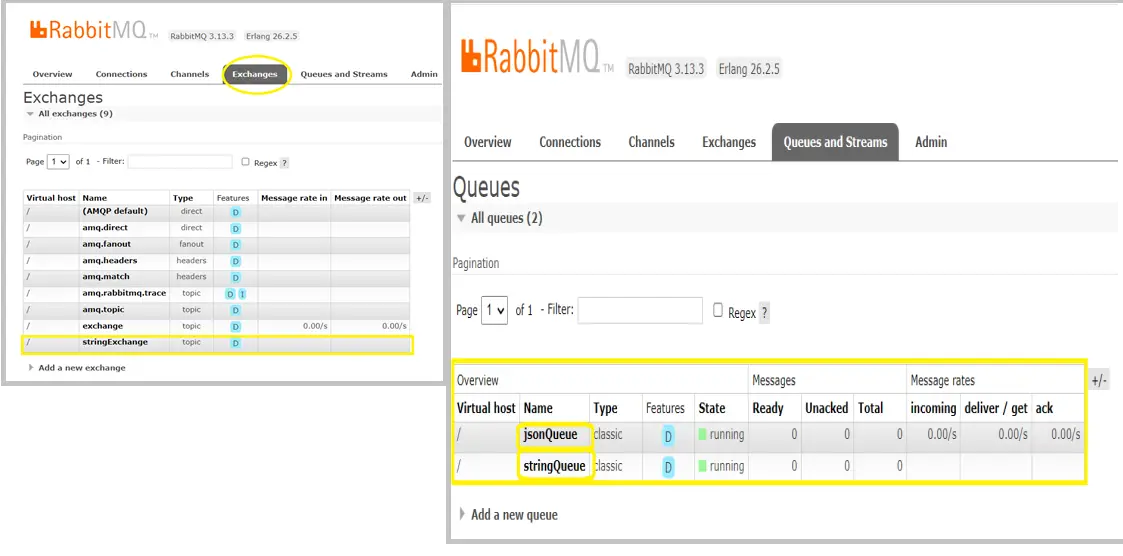Click the D feature badge for stringQueue
This screenshot has height=556, width=1123.
pos(667,467)
